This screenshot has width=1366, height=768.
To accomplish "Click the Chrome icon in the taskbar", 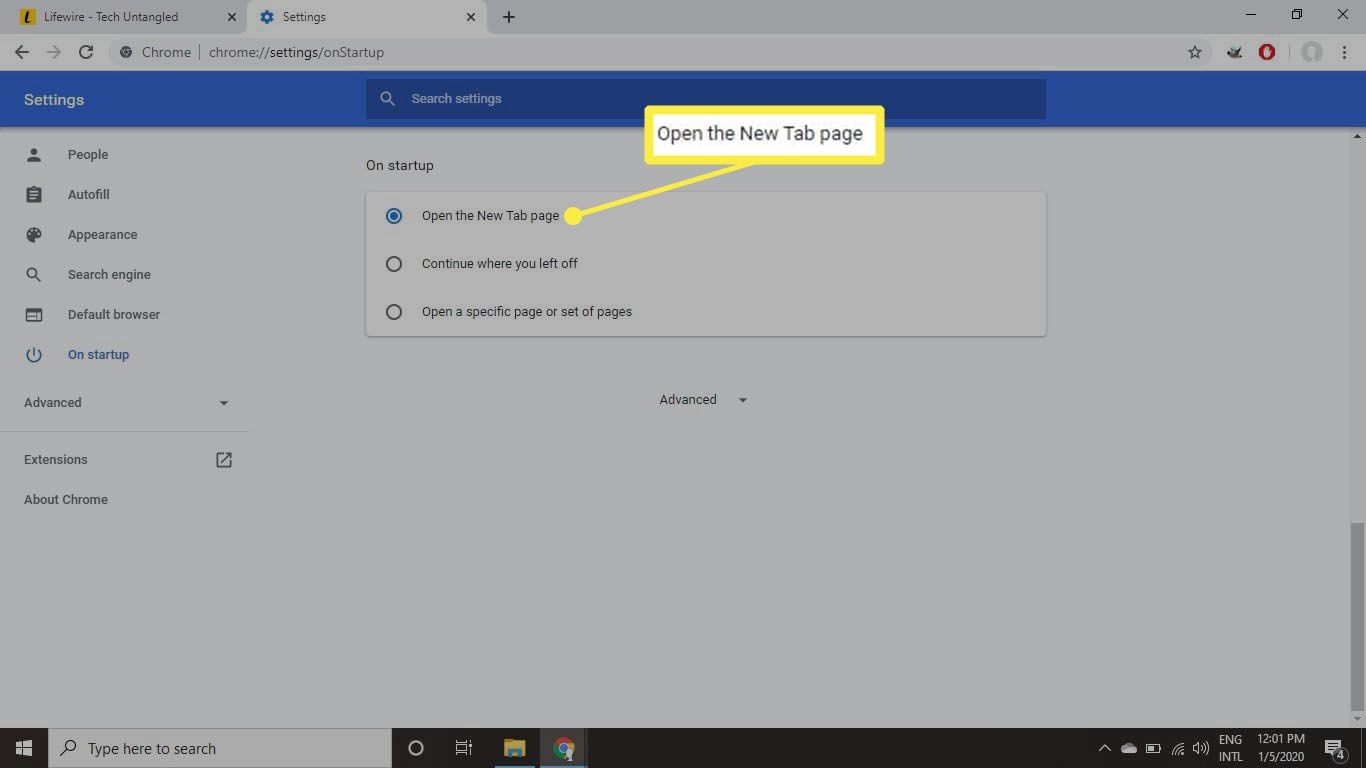I will click(564, 748).
